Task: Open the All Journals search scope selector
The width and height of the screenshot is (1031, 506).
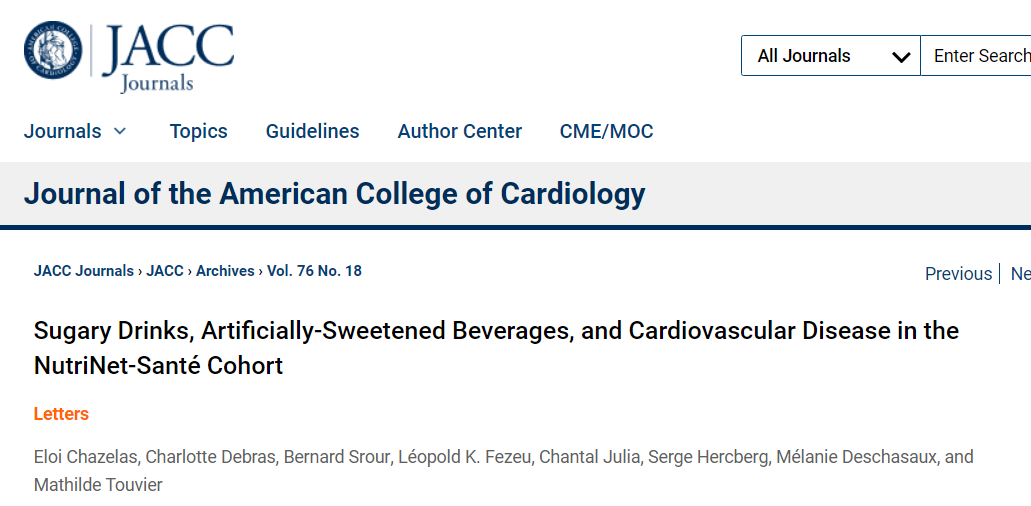Action: pyautogui.click(x=831, y=56)
